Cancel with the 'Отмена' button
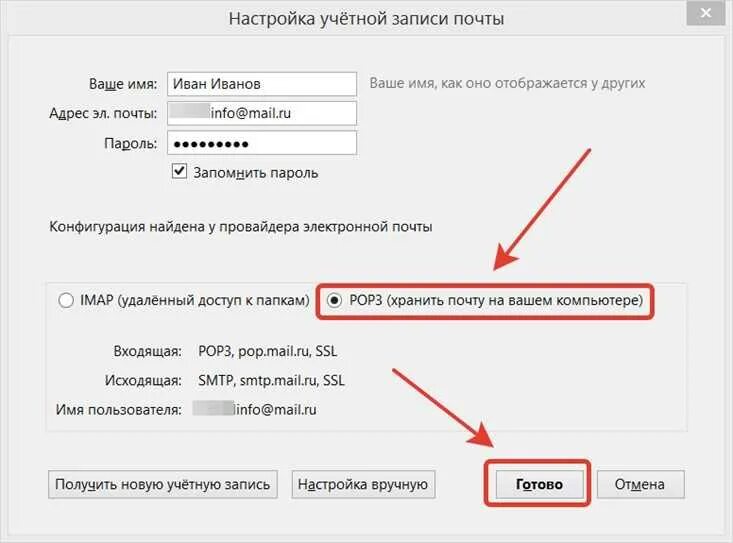Screen dimensions: 733x543 coord(640,484)
